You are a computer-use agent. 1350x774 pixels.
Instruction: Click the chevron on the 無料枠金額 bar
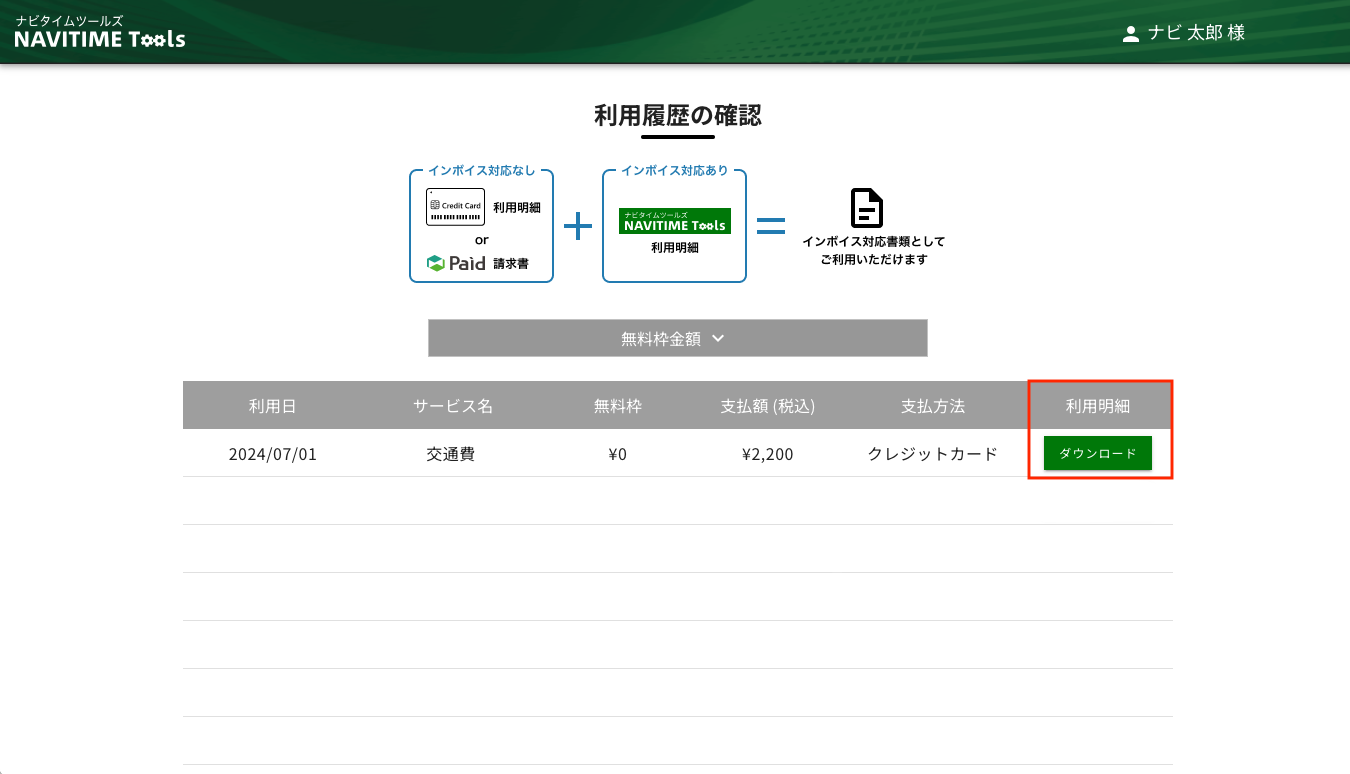tap(718, 339)
